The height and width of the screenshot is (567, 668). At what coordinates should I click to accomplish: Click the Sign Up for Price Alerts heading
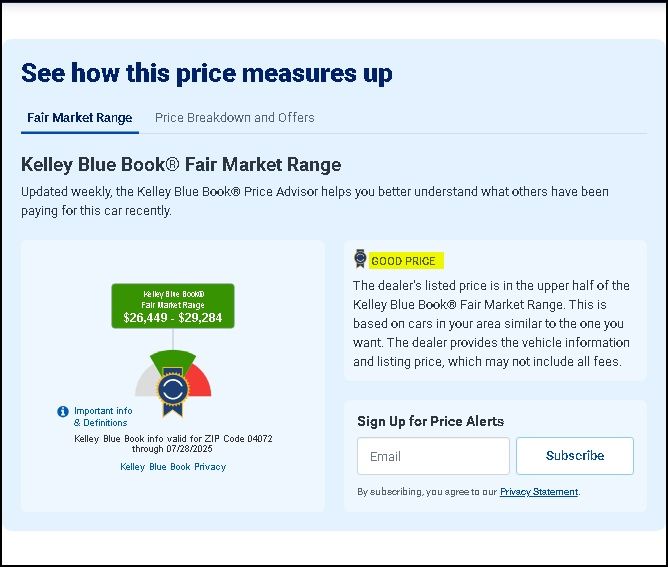431,421
